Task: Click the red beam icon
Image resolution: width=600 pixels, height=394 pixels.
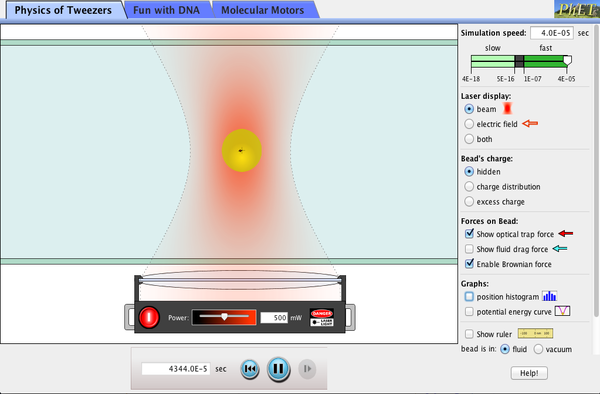Action: (507, 109)
